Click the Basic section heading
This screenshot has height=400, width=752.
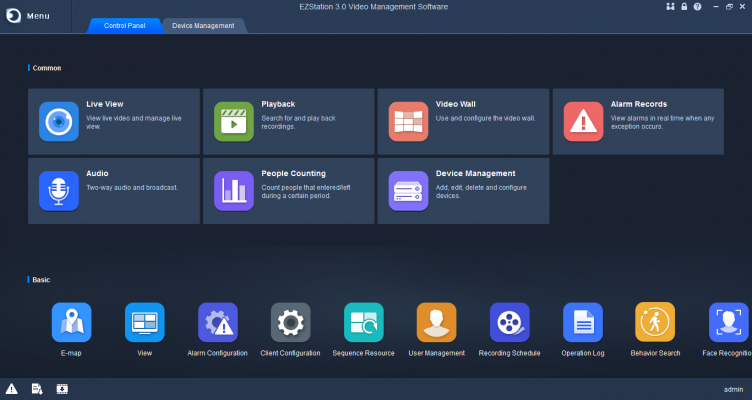(41, 280)
